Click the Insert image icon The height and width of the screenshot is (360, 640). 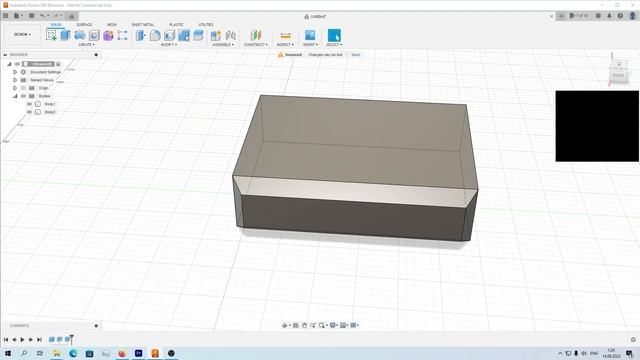click(x=310, y=35)
